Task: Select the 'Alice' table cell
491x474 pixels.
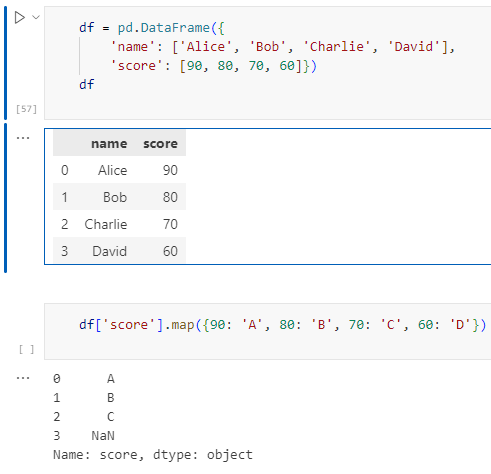Action: pyautogui.click(x=112, y=170)
